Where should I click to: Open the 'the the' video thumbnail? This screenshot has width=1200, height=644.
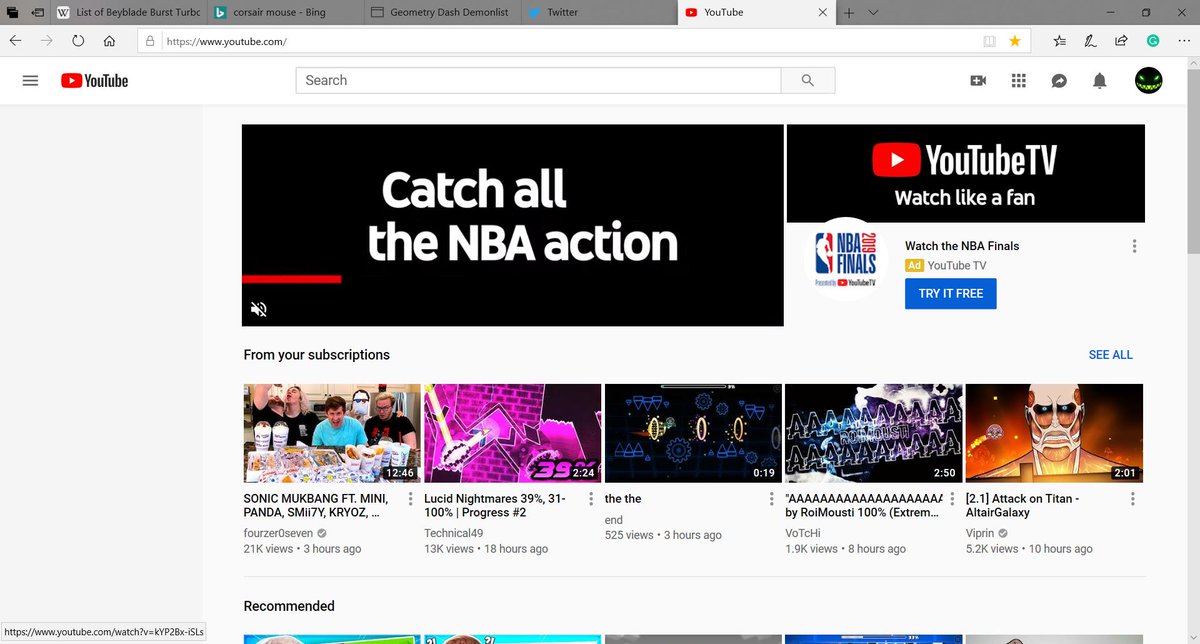693,433
